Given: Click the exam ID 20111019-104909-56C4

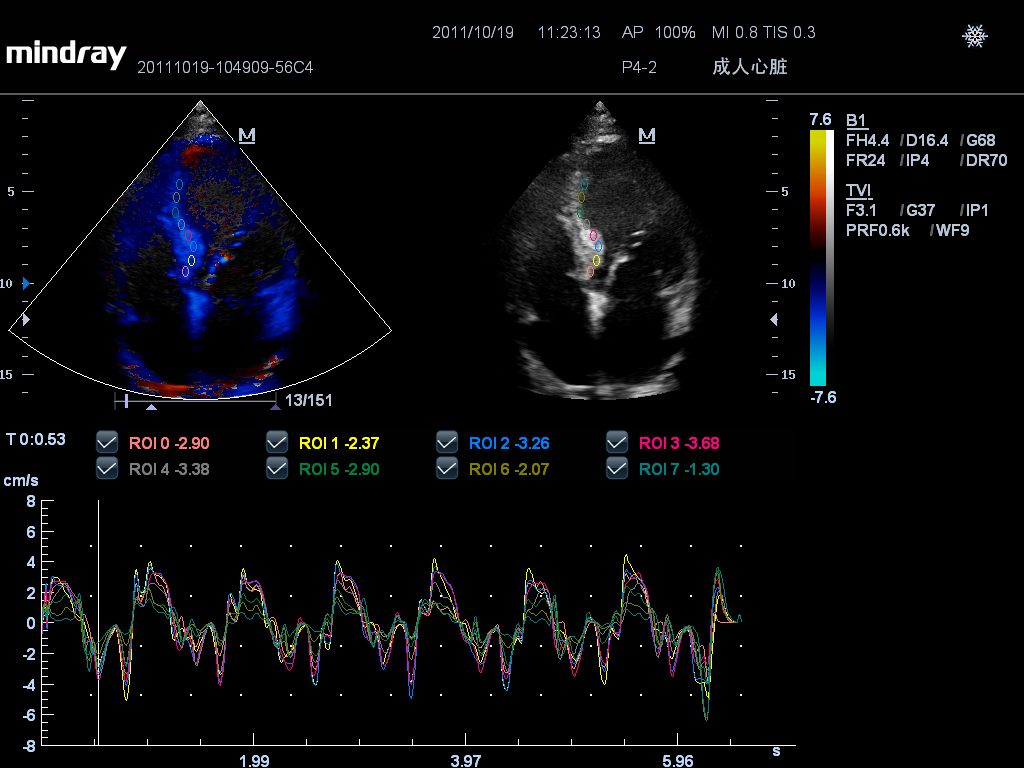Looking at the screenshot, I should (225, 67).
